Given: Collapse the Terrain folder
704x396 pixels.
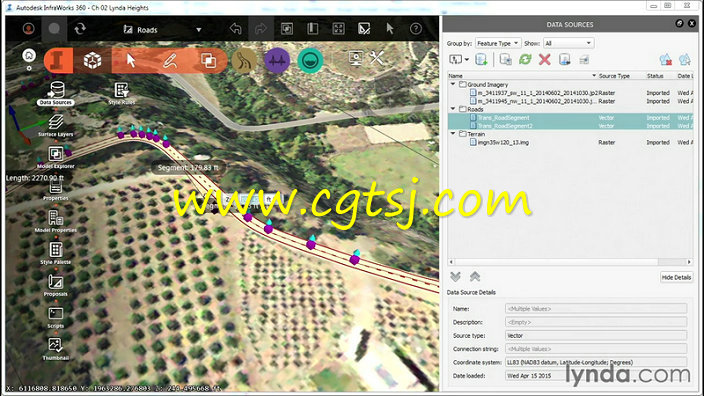Looking at the screenshot, I should pos(453,133).
